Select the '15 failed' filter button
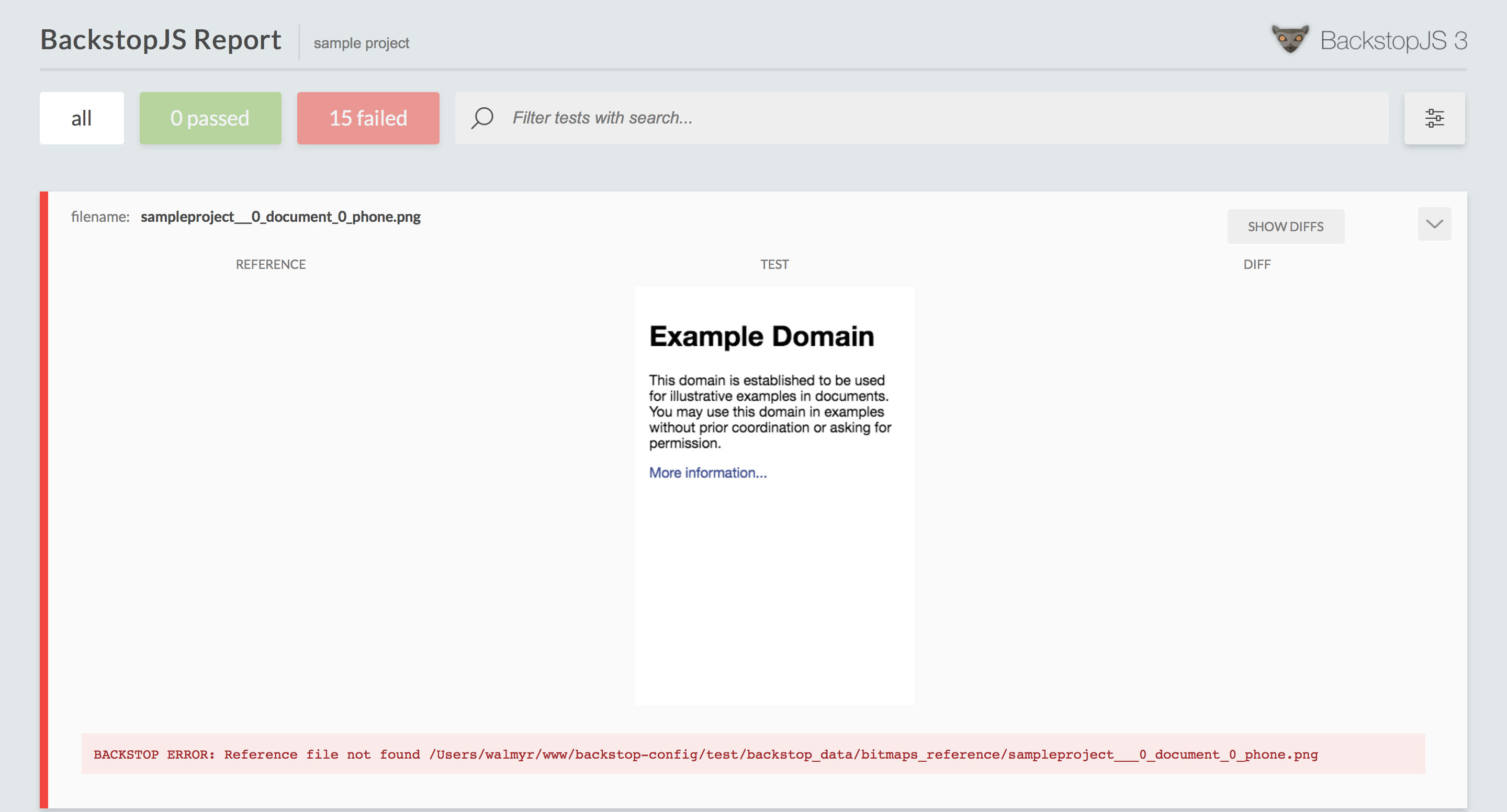Viewport: 1507px width, 812px height. 368,118
